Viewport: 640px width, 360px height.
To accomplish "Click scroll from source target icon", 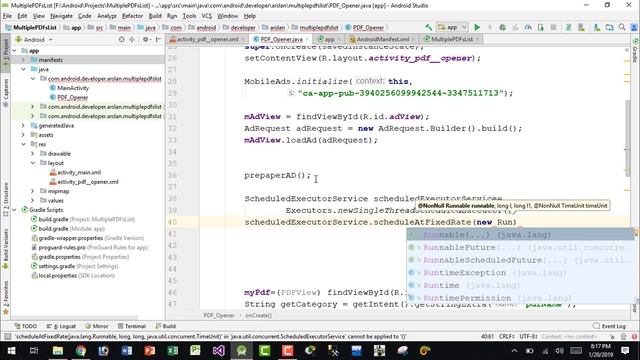I will (121, 40).
